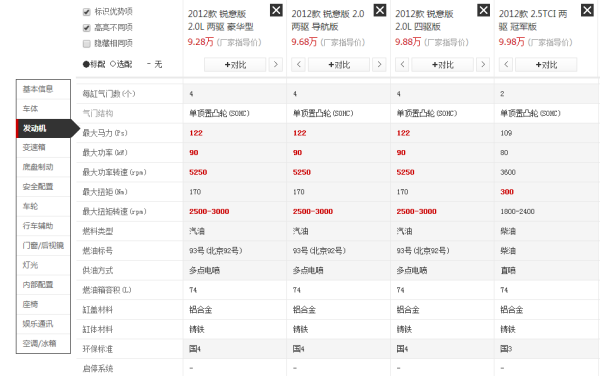
Task: Click the 启停系统 row label
Action: pos(98,368)
